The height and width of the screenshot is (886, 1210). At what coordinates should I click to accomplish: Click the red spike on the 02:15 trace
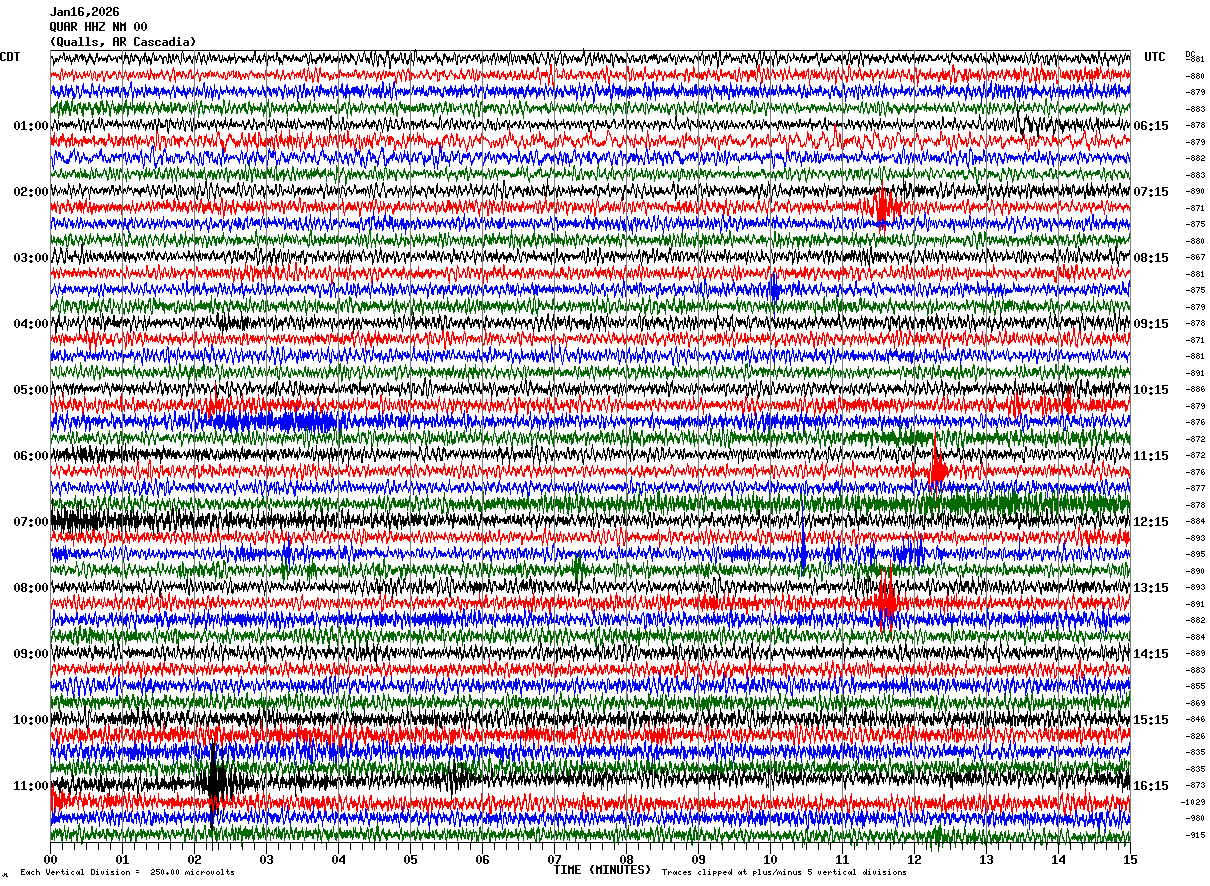click(x=884, y=208)
